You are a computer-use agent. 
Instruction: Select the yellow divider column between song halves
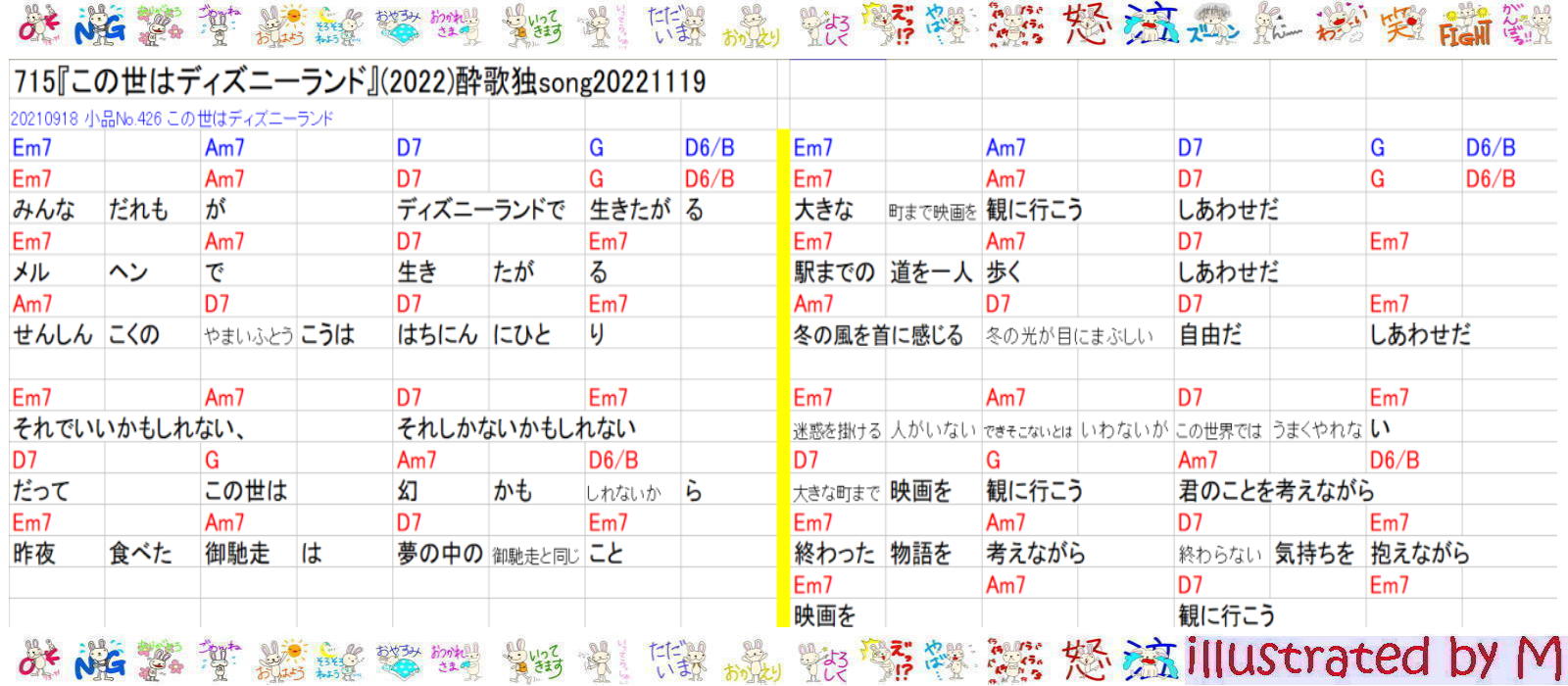coord(782,377)
